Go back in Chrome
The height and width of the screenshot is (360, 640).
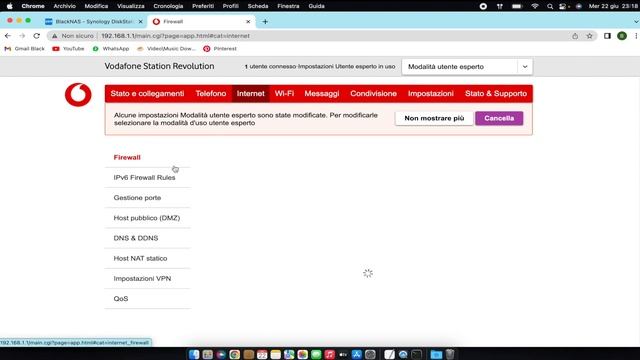coord(8,36)
